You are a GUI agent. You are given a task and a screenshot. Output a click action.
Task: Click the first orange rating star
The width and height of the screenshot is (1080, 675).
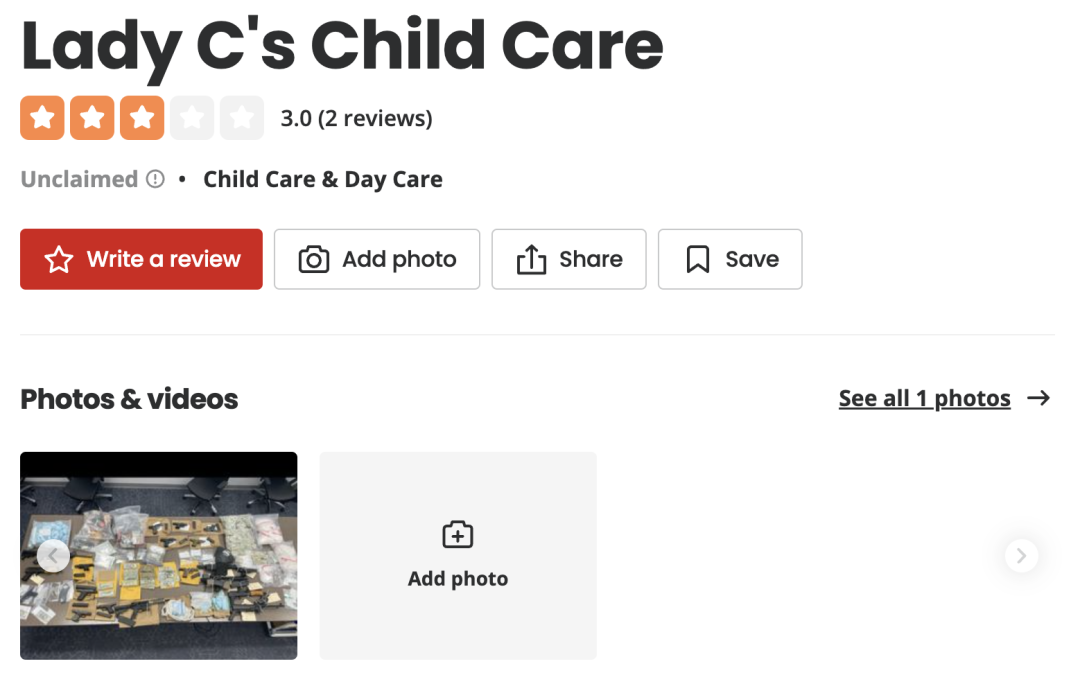(x=42, y=118)
